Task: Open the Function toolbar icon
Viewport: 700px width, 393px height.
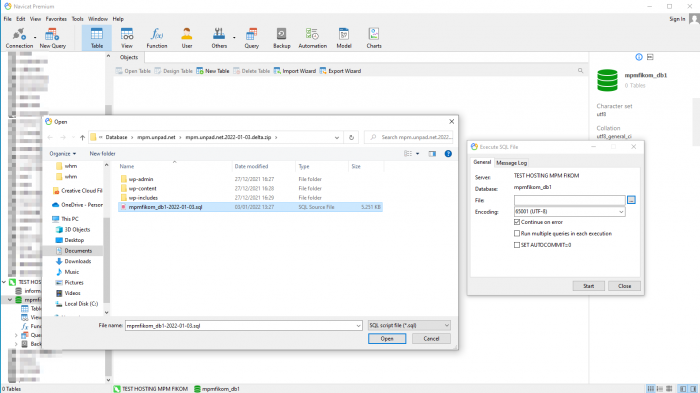Action: tap(157, 38)
